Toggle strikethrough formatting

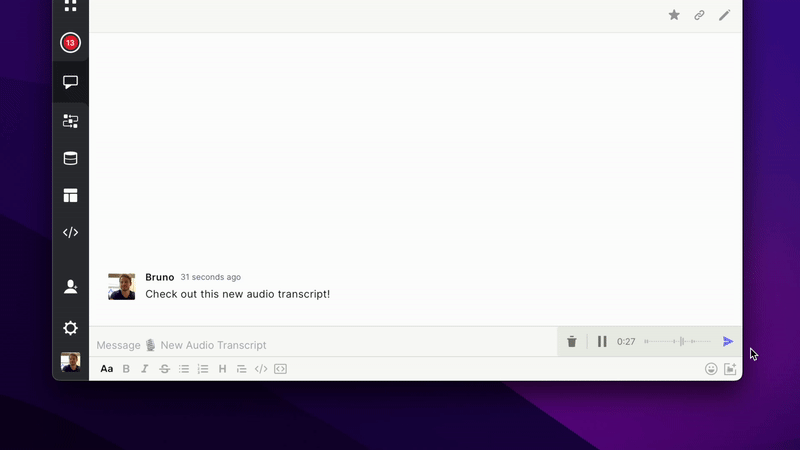pyautogui.click(x=164, y=369)
